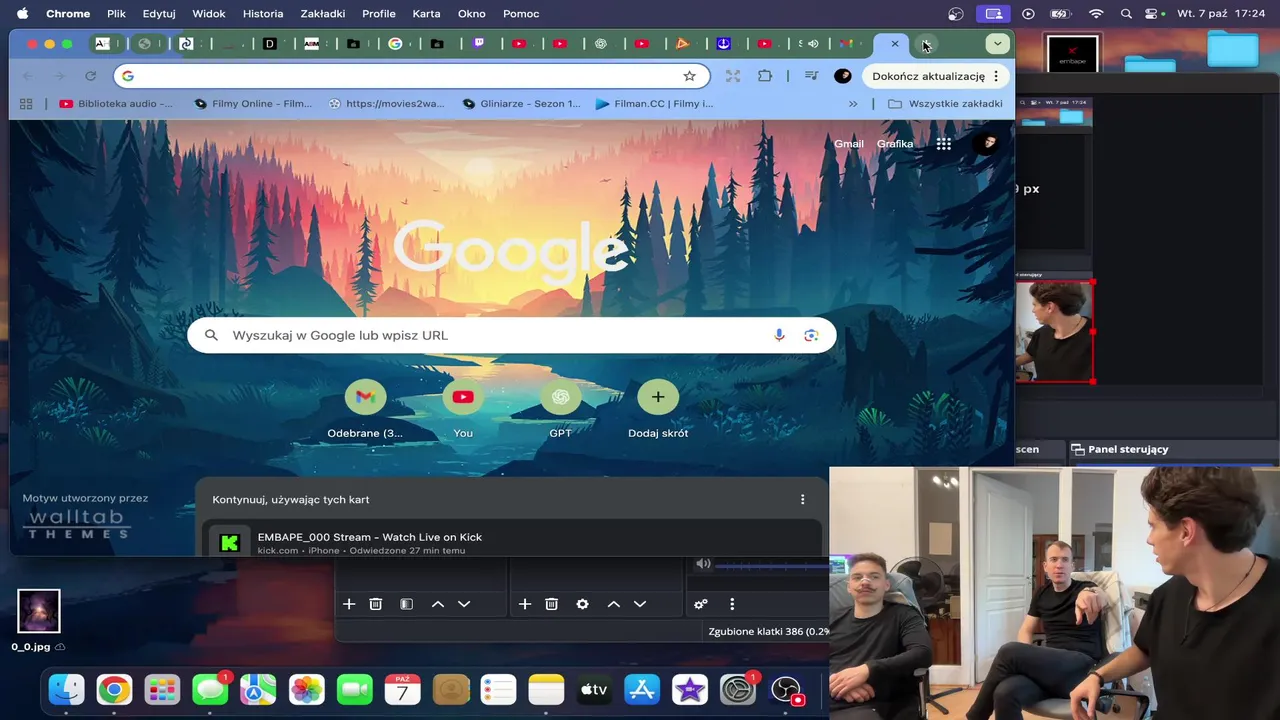Open OBS scene filters icon
1280x720 pixels.
(406, 604)
